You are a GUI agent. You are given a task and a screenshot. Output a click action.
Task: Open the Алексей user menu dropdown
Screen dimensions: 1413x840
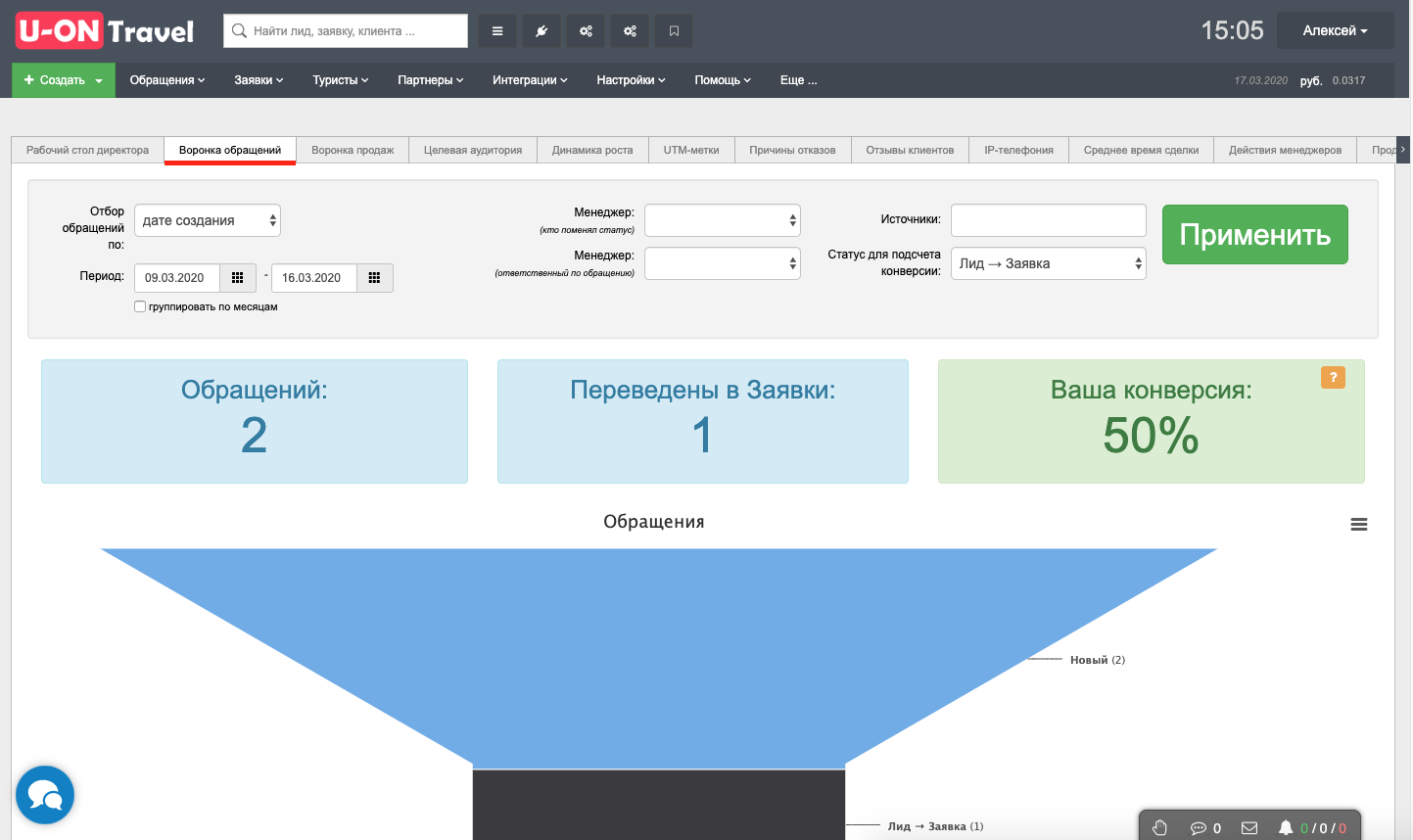coord(1335,31)
